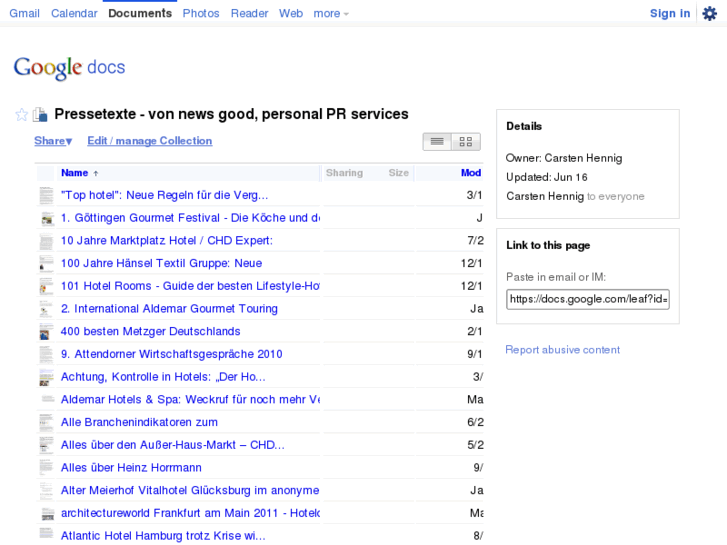
Task: Open Calendar from top bar
Action: [74, 13]
